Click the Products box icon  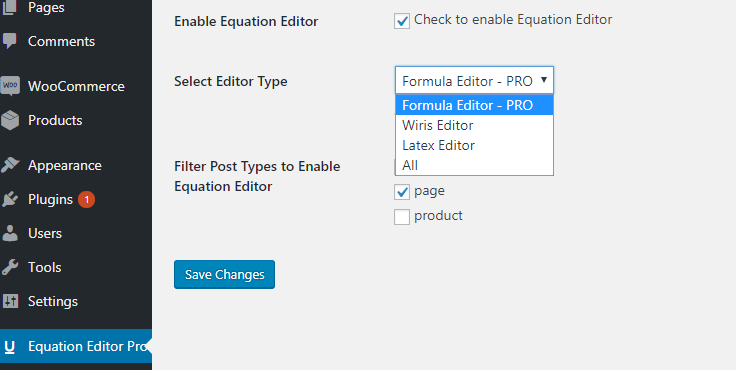10,120
